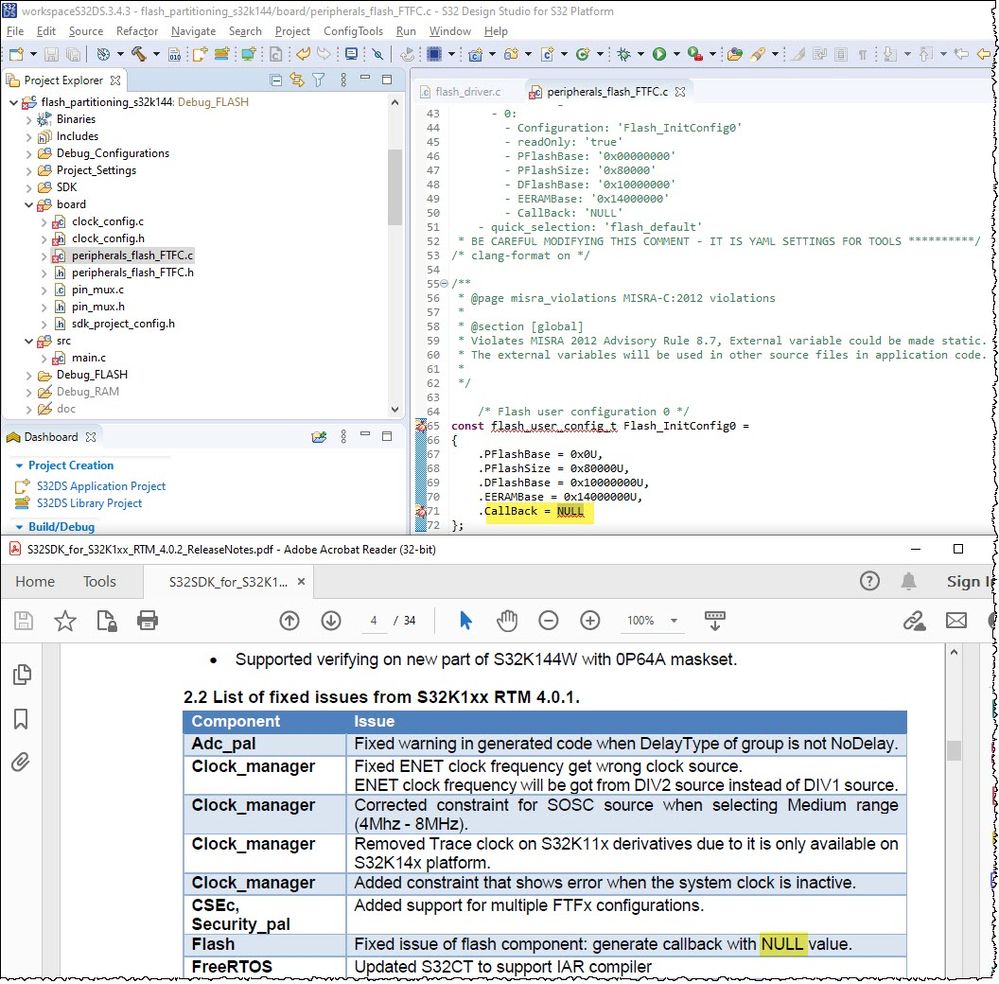999x984 pixels.
Task: Toggle the selection arrow tool in Acrobat
Action: (464, 620)
